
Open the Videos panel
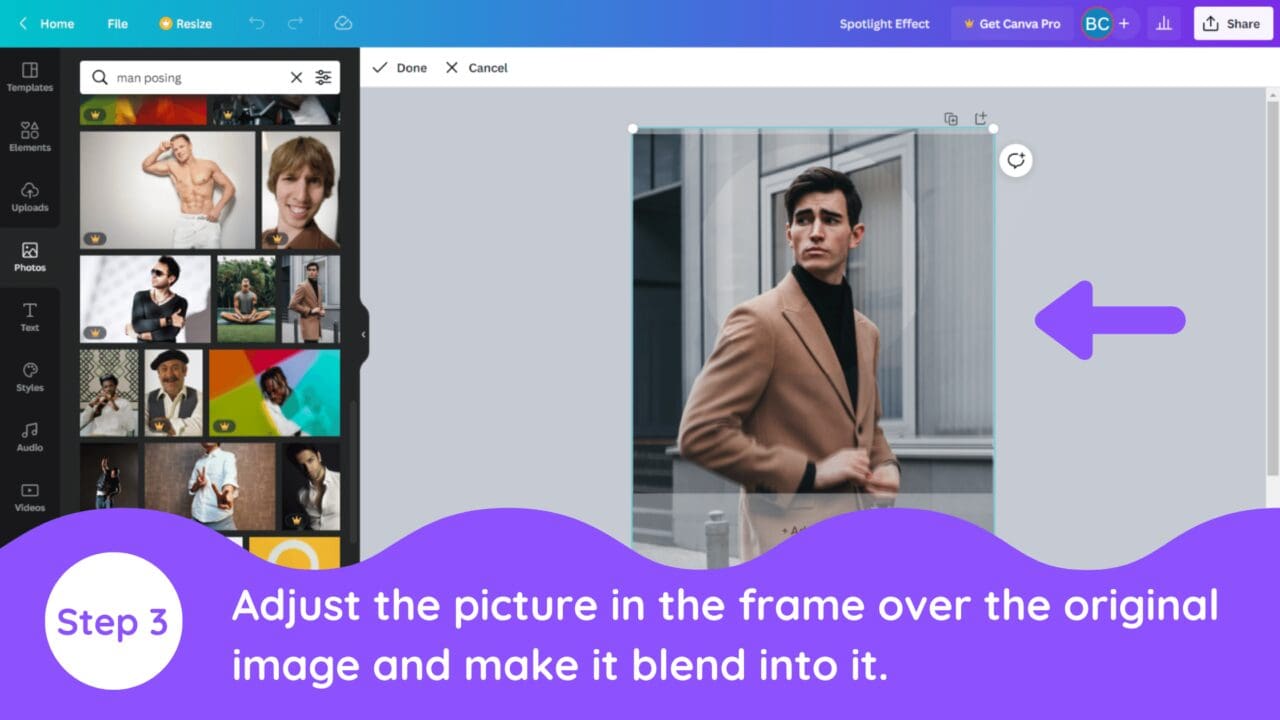(29, 499)
